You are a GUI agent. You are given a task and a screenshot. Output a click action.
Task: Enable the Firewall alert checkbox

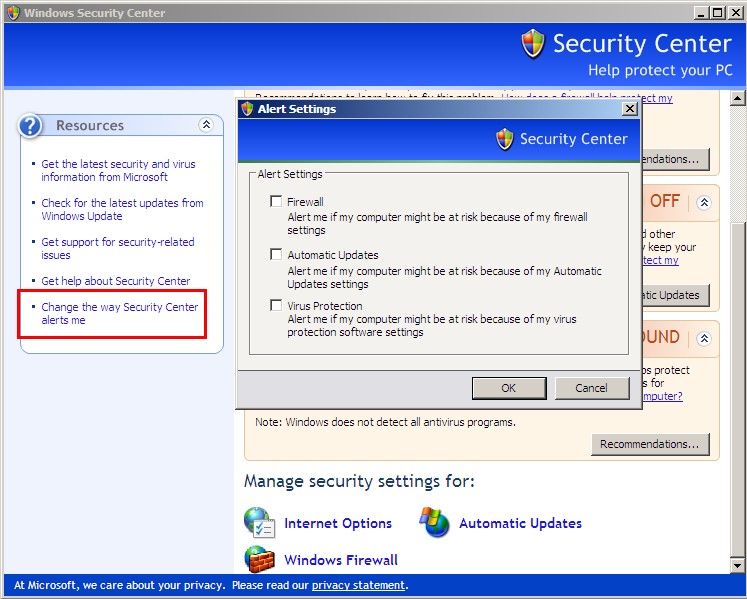[x=276, y=201]
